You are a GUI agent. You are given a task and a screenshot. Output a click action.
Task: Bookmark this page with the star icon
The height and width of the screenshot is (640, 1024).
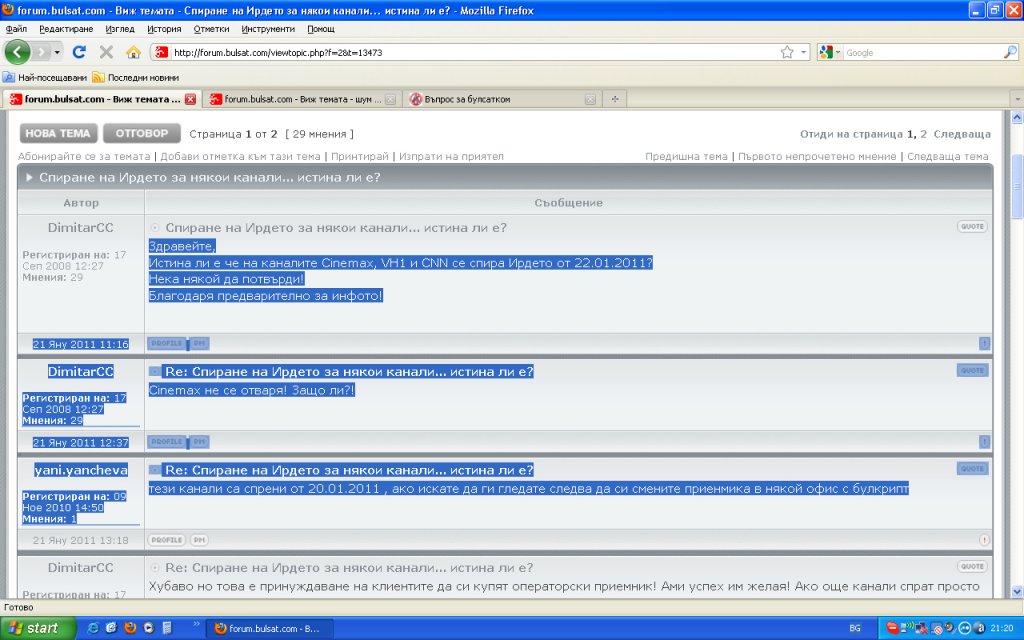coord(787,52)
